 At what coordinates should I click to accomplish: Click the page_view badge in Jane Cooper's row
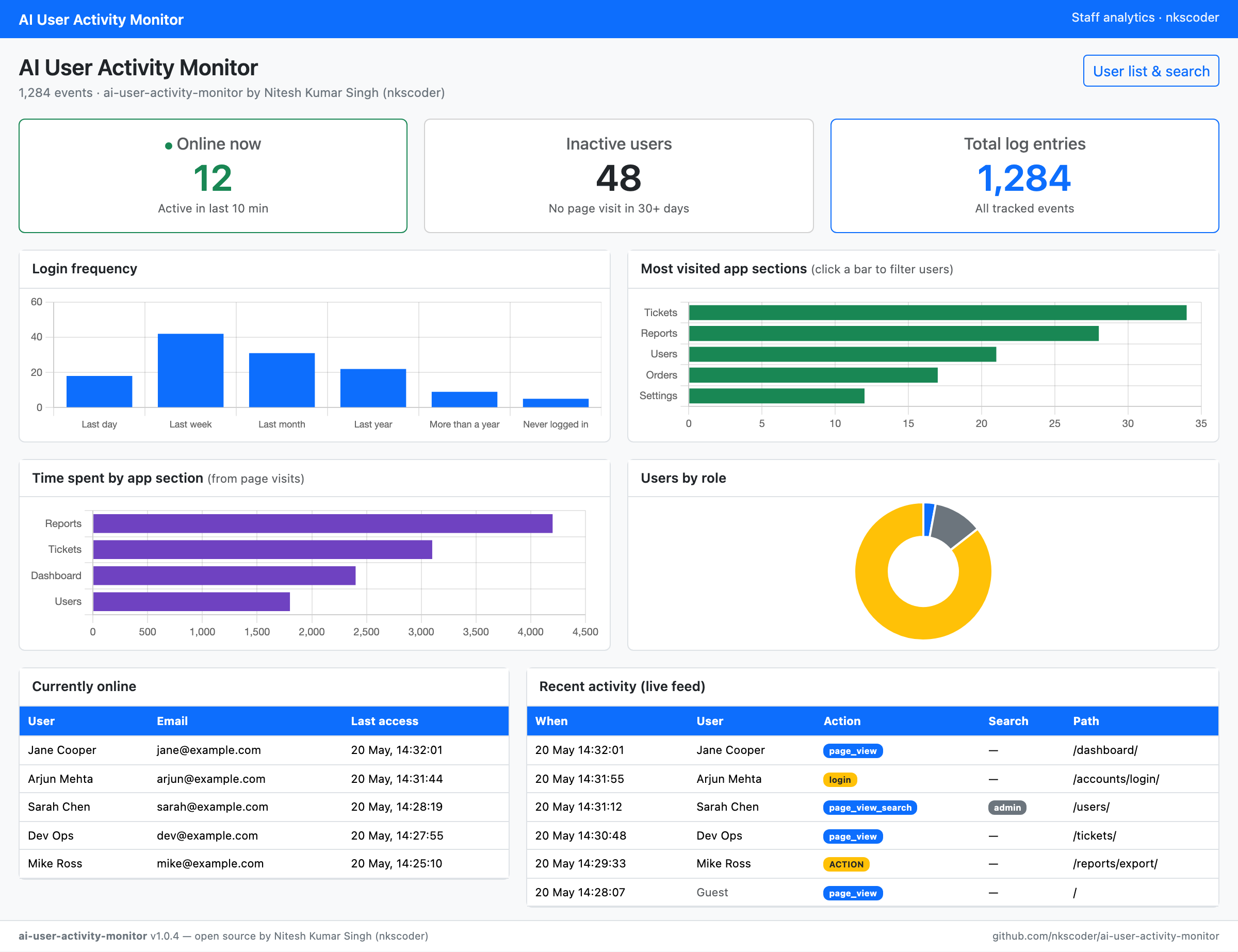tap(853, 751)
